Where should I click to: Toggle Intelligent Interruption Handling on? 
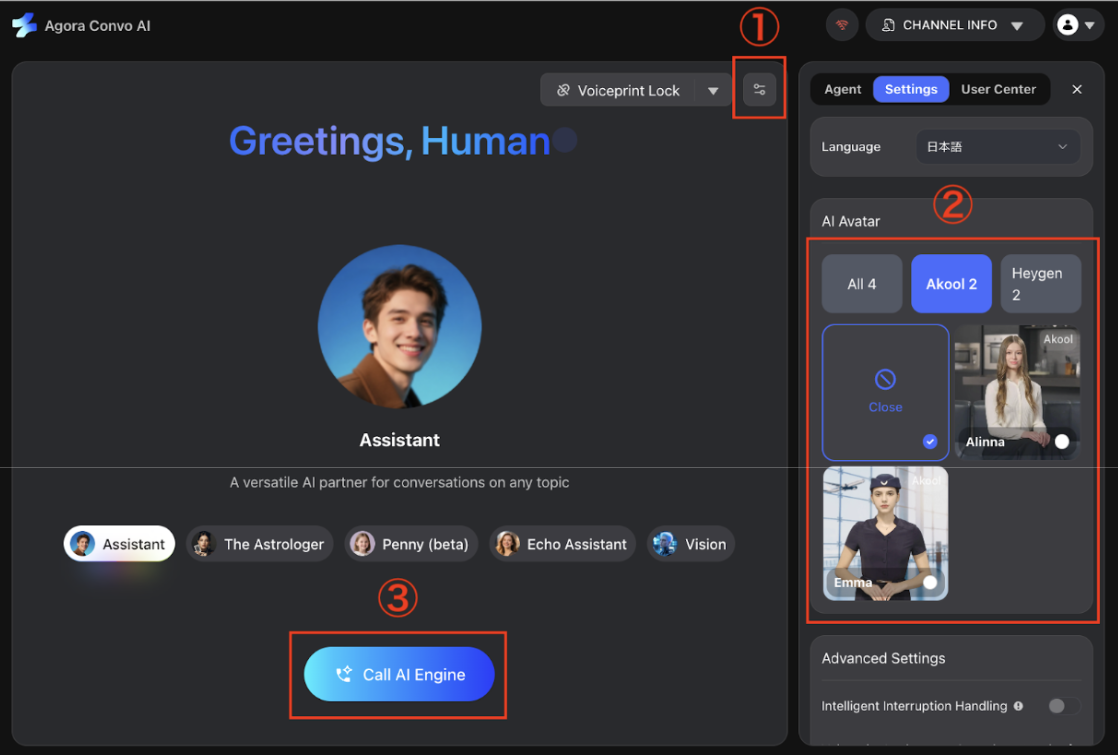1063,705
